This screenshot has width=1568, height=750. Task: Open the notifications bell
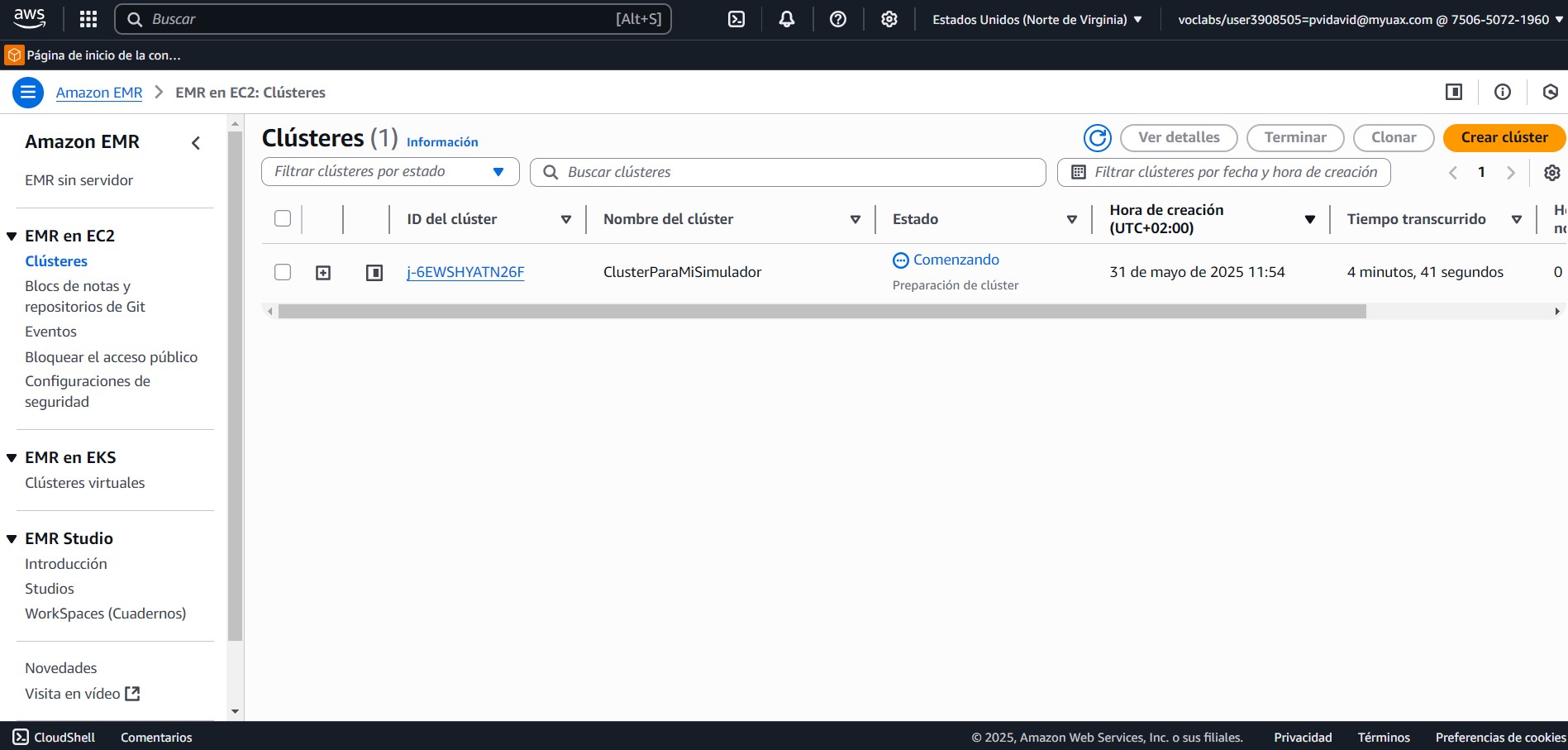tap(787, 19)
